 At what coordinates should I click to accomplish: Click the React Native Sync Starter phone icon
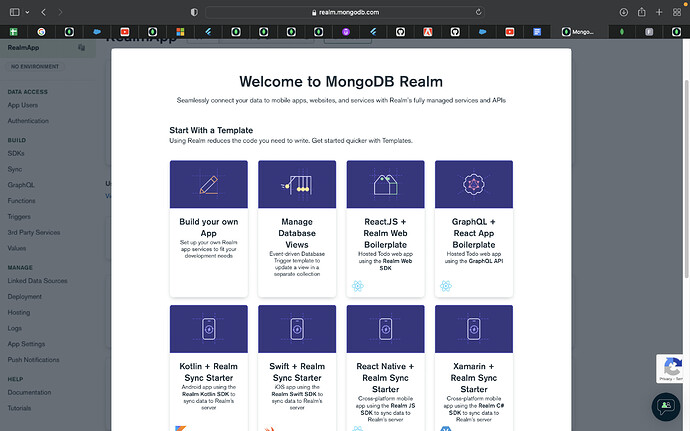(x=385, y=329)
